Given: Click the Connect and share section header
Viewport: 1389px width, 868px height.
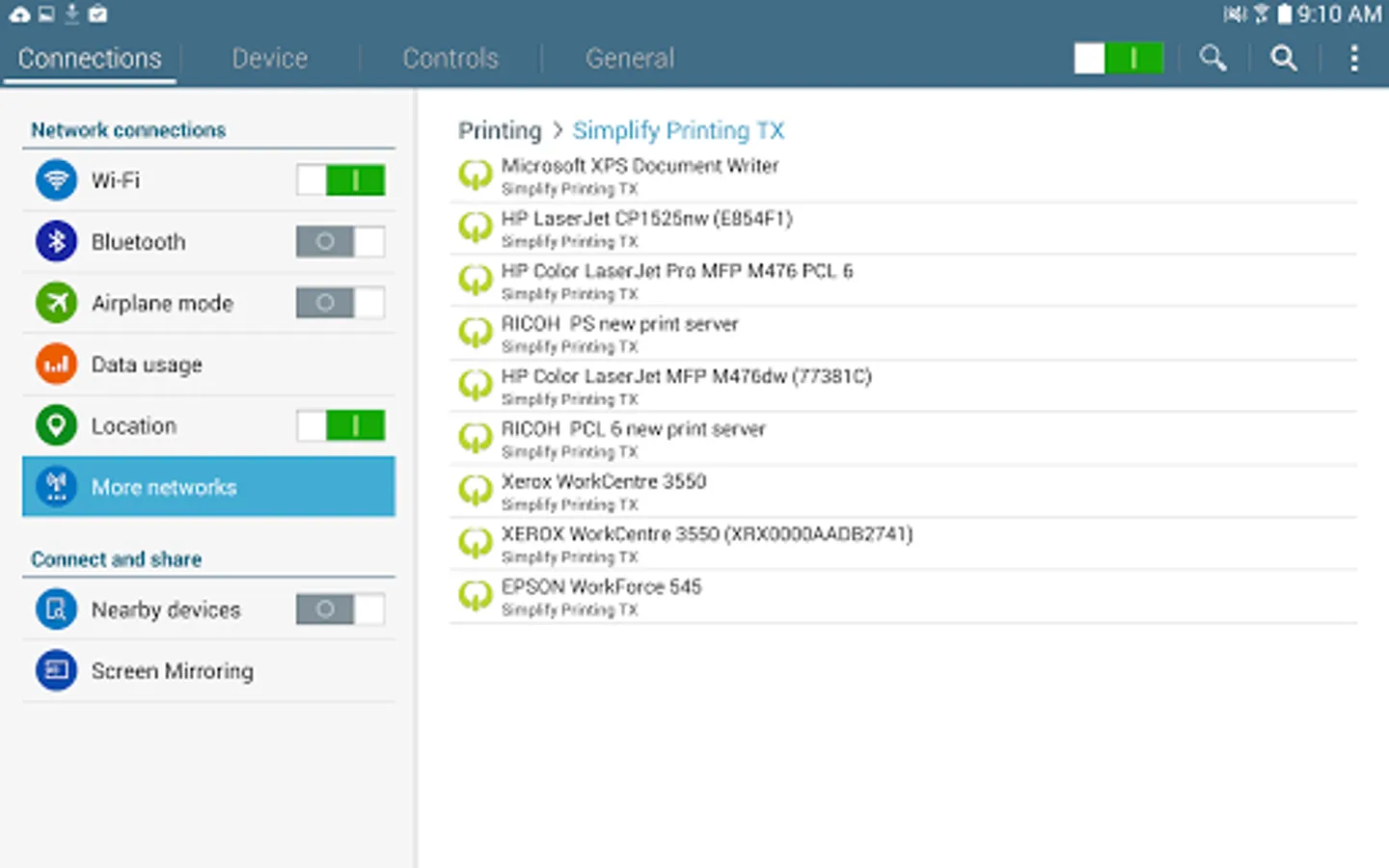Looking at the screenshot, I should tap(116, 559).
